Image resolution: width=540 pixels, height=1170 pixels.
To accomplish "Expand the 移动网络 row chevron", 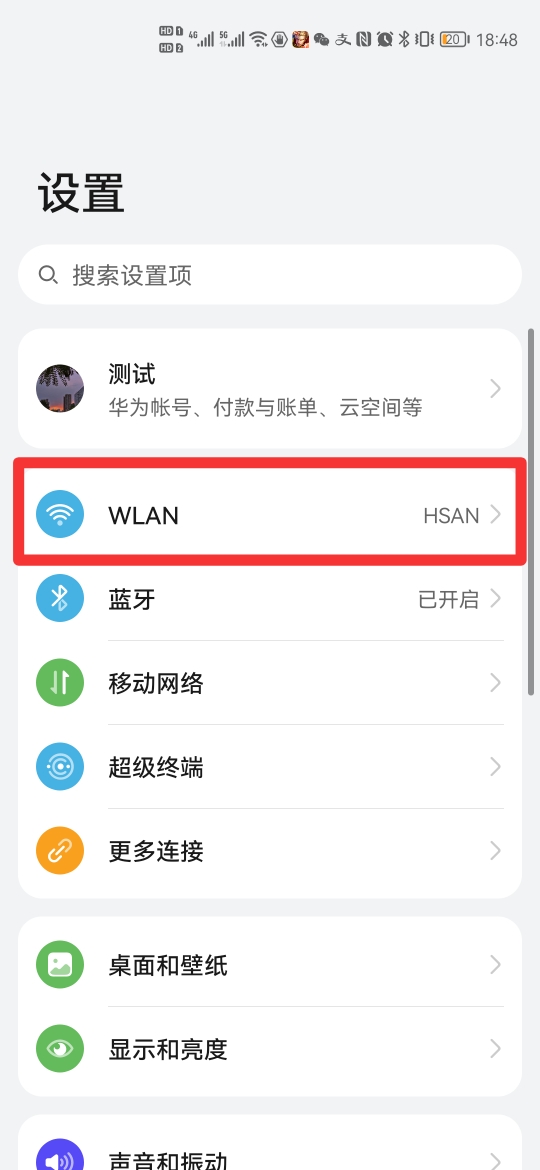I will tap(495, 683).
